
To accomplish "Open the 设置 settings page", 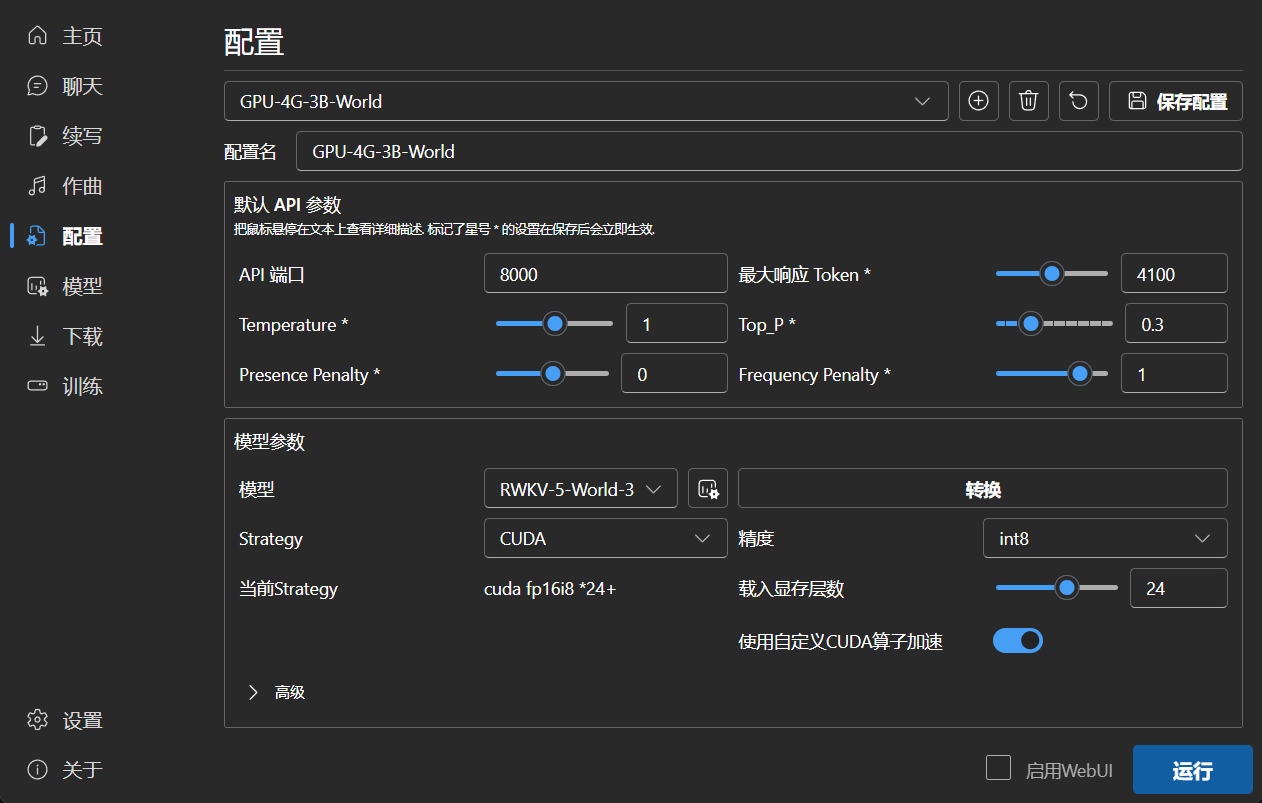I will coord(66,721).
